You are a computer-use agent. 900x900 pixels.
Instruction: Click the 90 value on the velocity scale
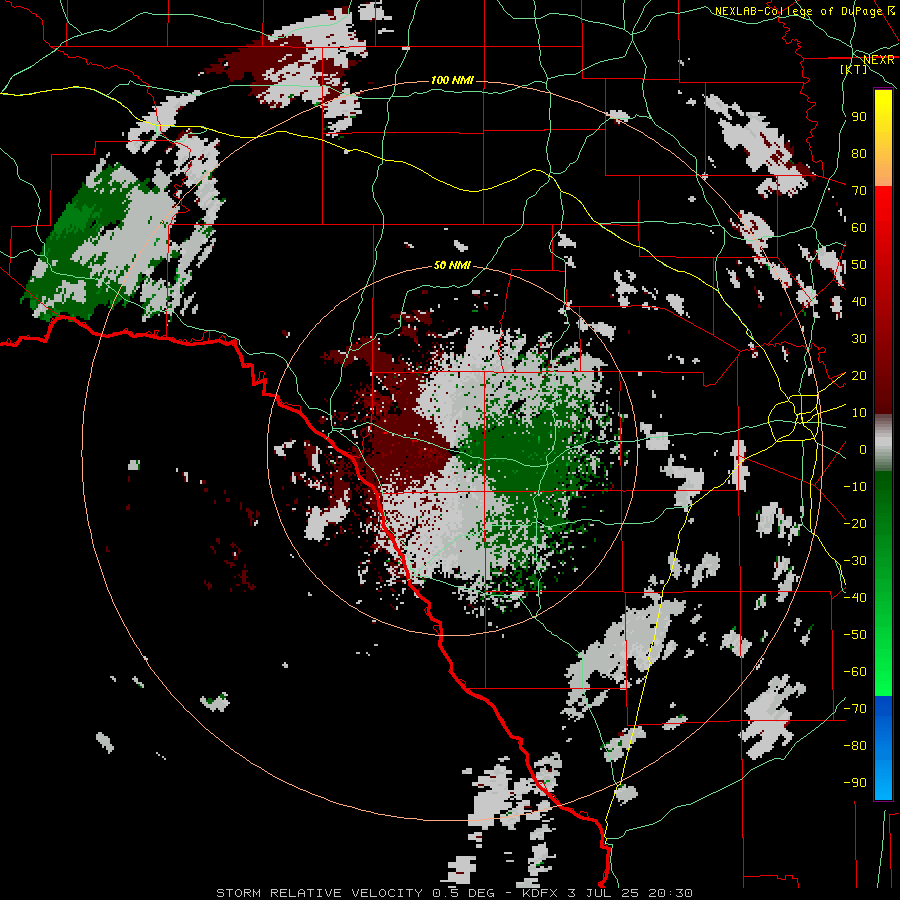(x=859, y=117)
